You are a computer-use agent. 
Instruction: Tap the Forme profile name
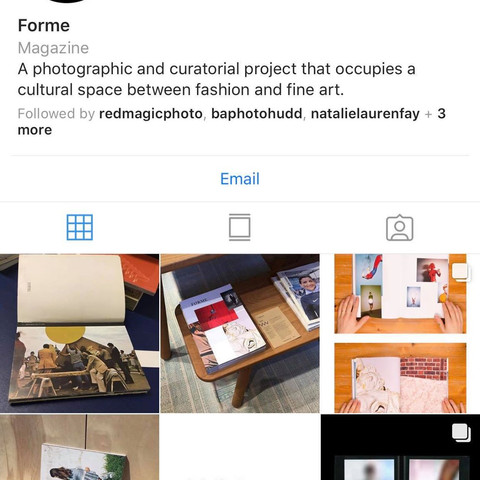point(44,26)
